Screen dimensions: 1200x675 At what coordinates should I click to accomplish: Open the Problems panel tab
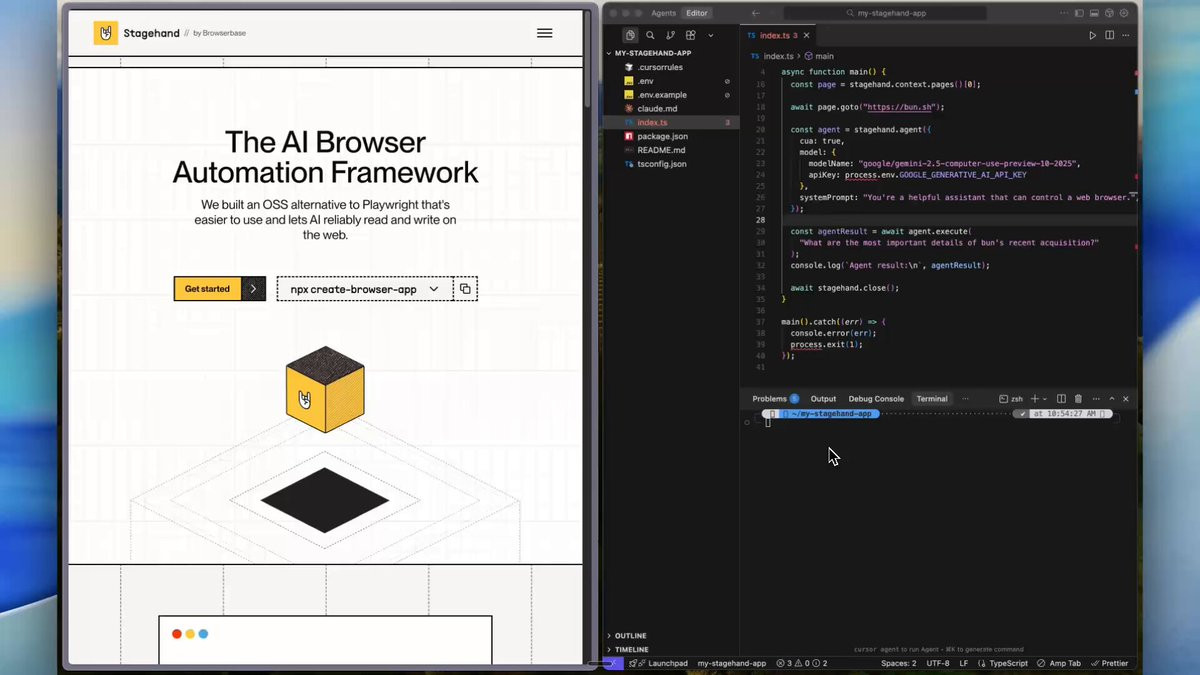(775, 399)
